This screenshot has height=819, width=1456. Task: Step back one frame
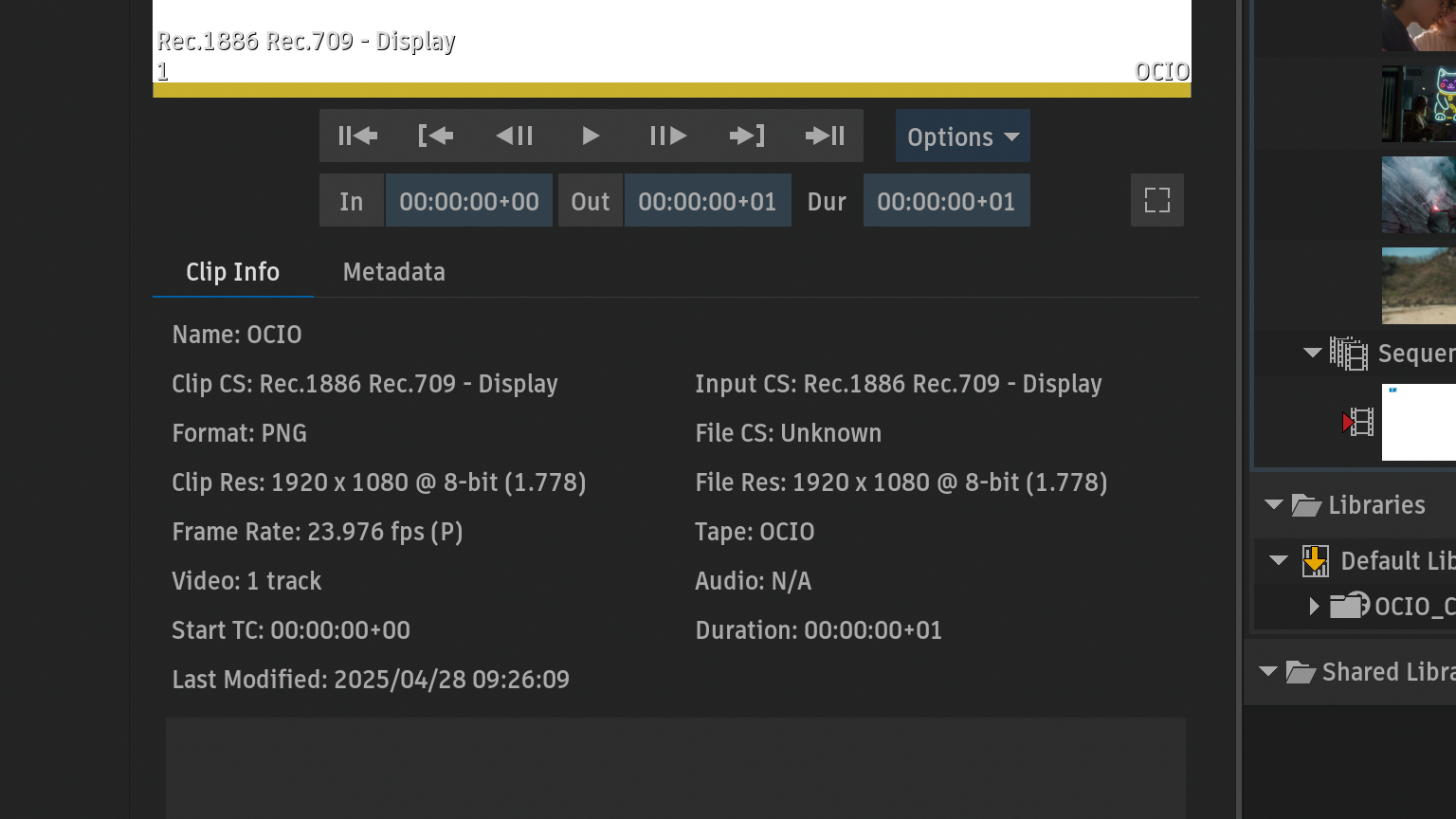point(514,136)
